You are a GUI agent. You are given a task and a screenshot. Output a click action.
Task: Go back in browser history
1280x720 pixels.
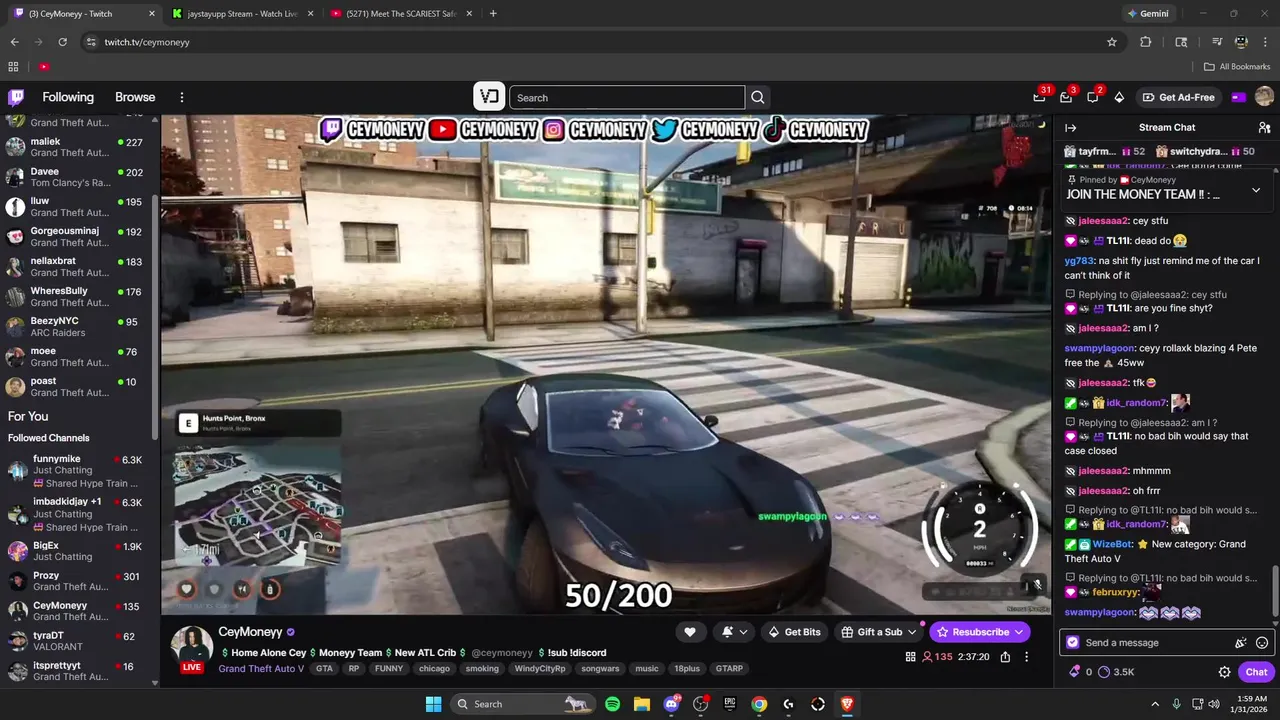click(14, 42)
